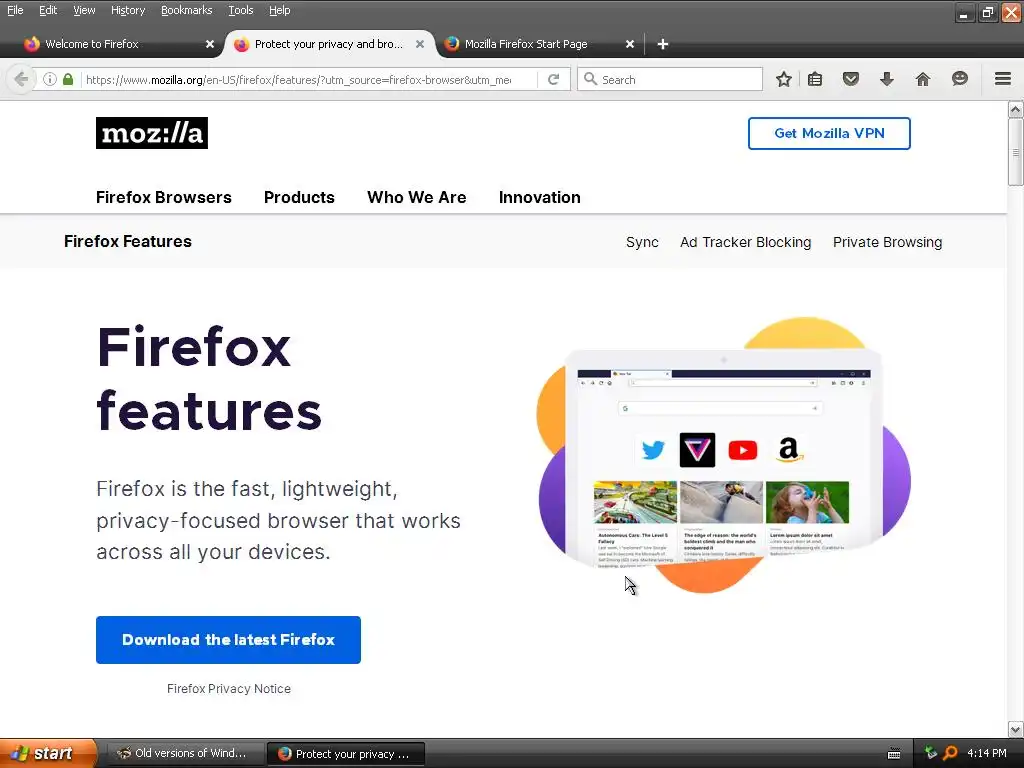Viewport: 1024px width, 768px height.
Task: Close the Welcome to Firefox tab
Action: 210,44
